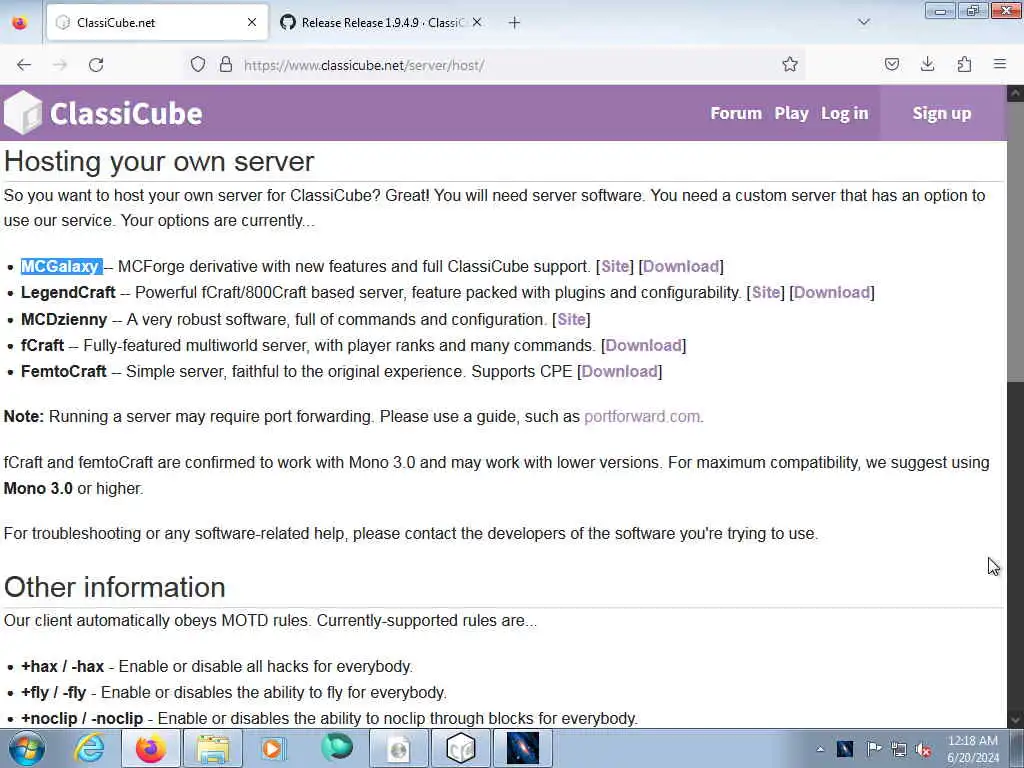Open the MCDzienny Site link
The width and height of the screenshot is (1024, 768).
coord(571,319)
